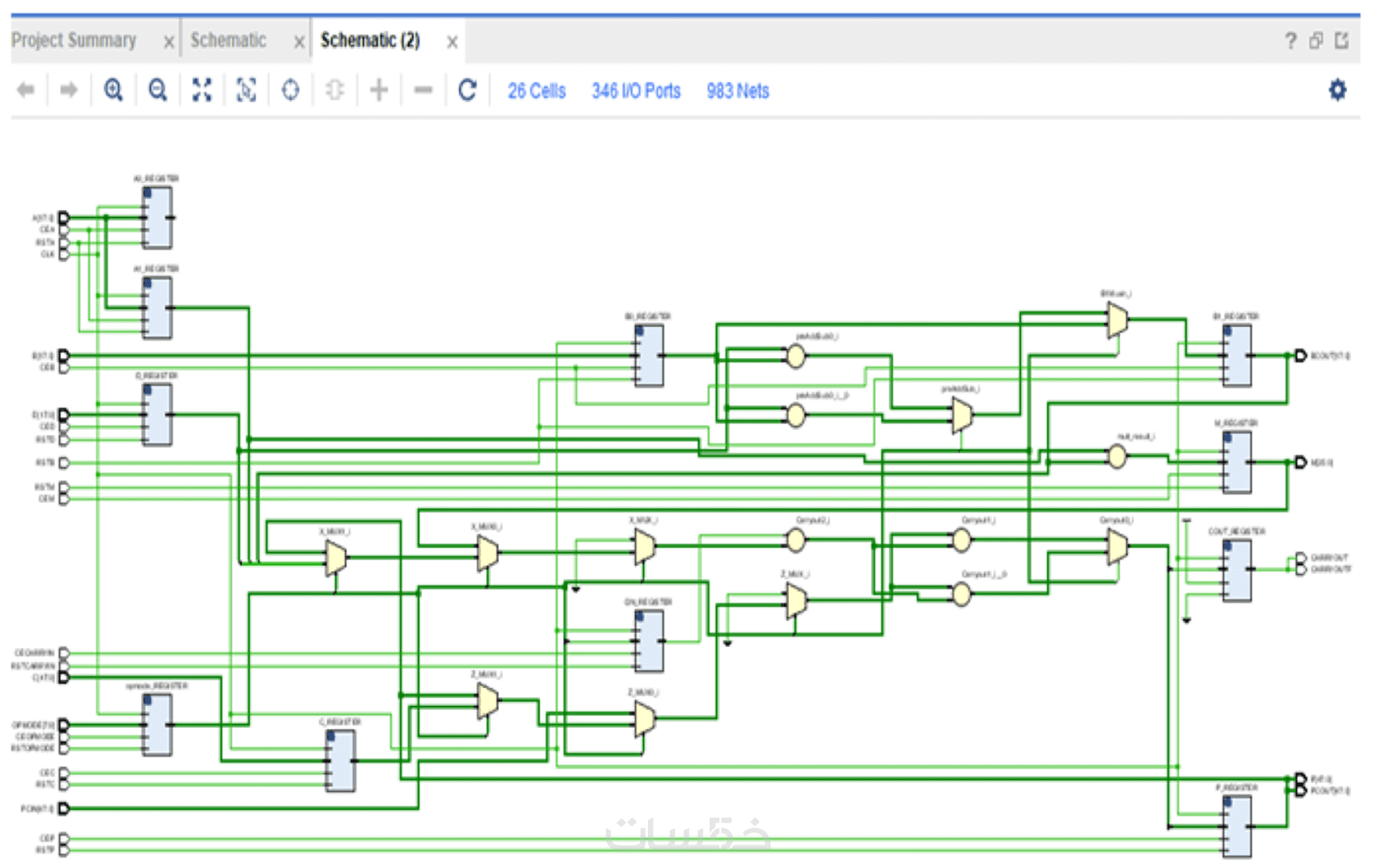Viewport: 1377px width, 868px height.
Task: Fit the whole schematic in view
Action: pos(202,90)
